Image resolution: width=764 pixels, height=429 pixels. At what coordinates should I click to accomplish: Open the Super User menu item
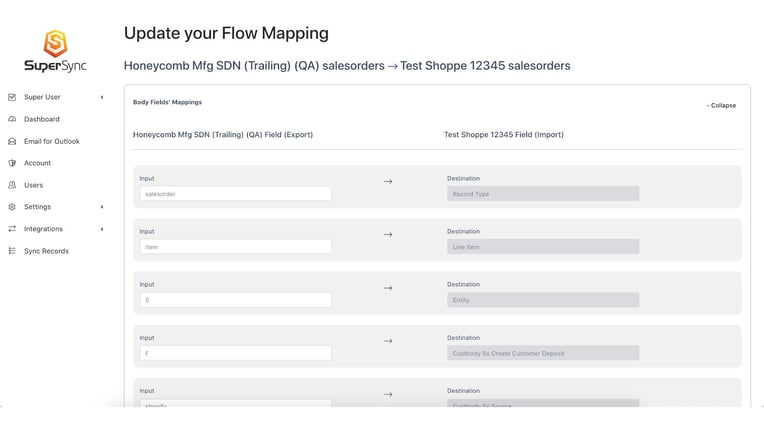(x=42, y=97)
